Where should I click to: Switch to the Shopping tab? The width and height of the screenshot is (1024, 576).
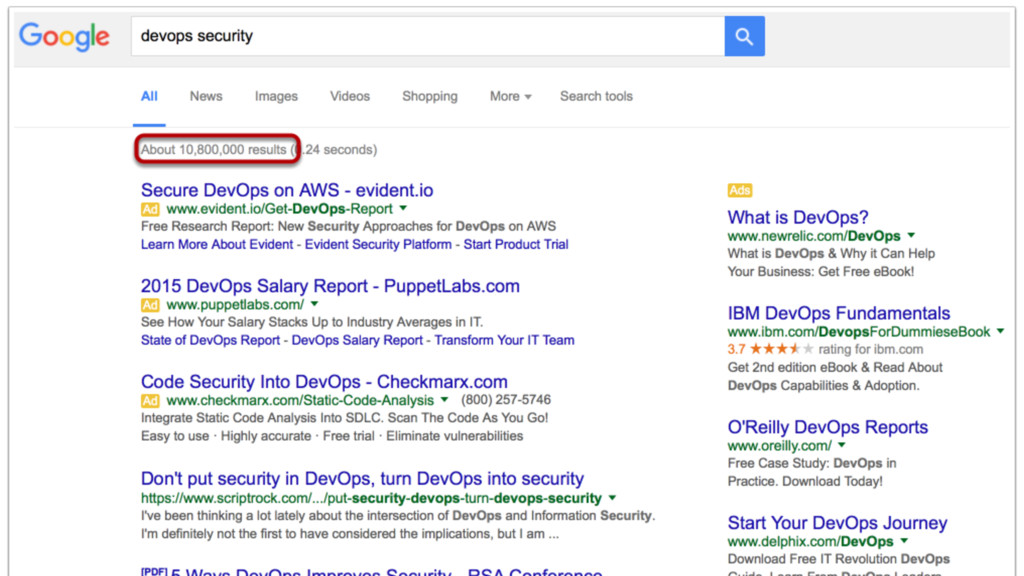coord(430,96)
